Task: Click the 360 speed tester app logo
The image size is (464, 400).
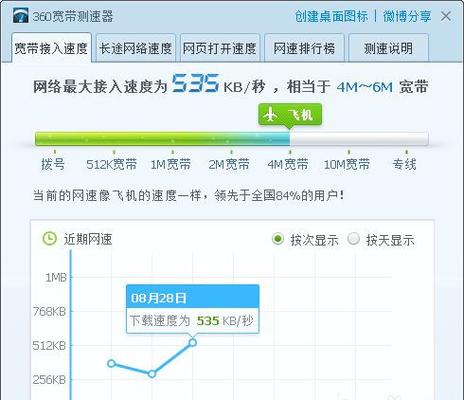Action: click(21, 16)
